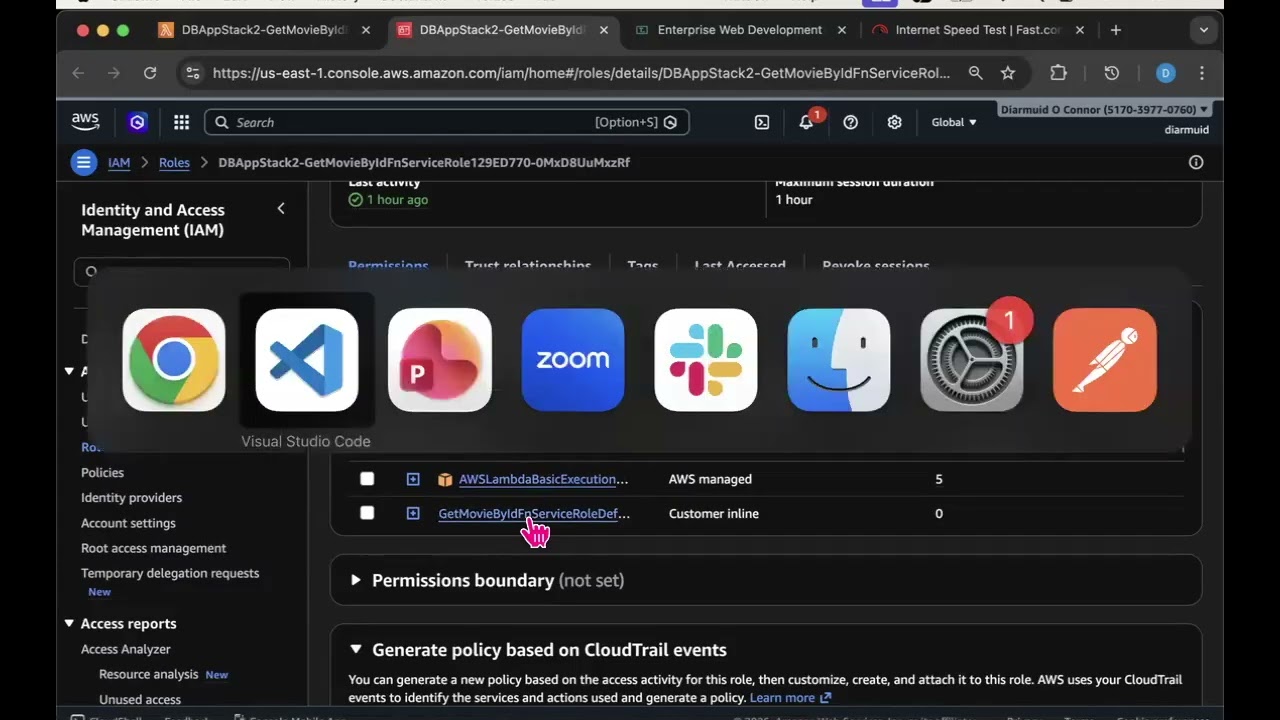Select the AWSLambdaBasicExecution policy checkbox
Viewport: 1280px width, 720px height.
[x=367, y=479]
